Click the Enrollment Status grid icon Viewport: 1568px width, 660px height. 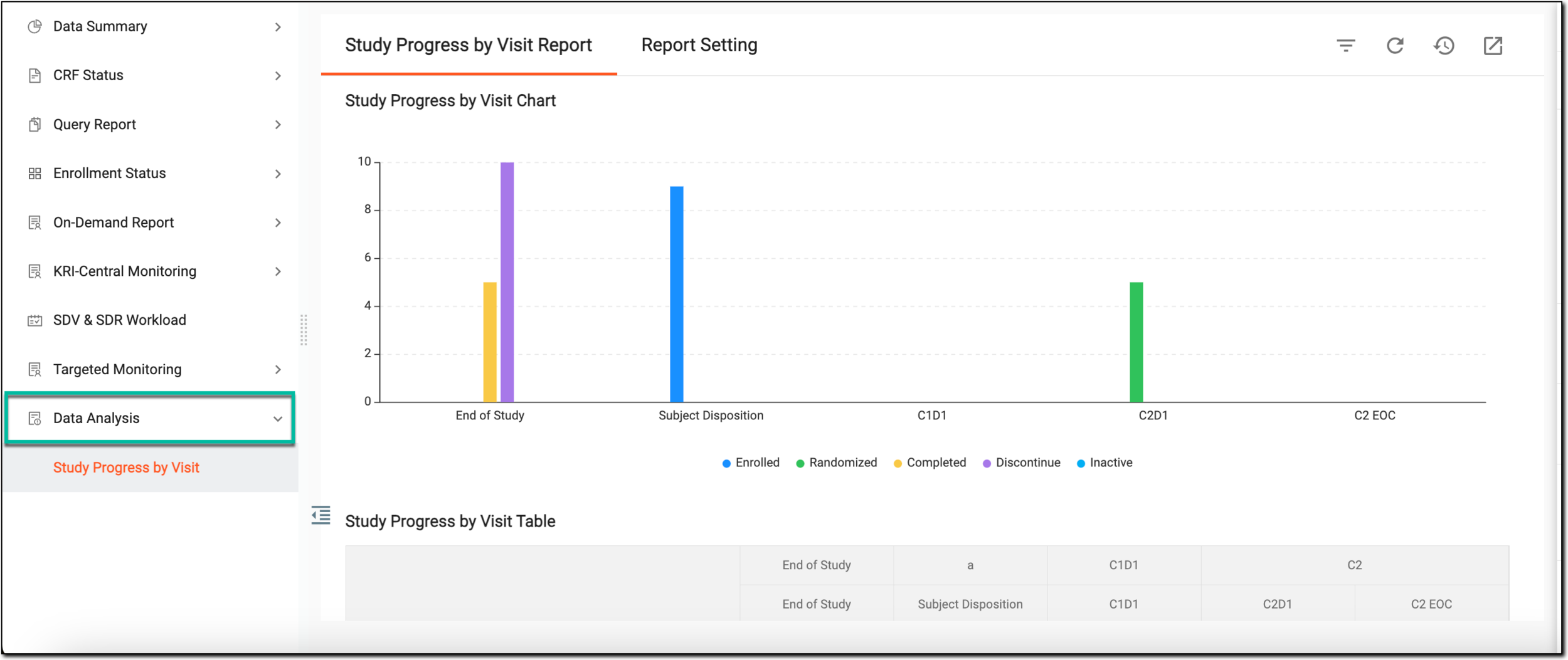tap(35, 174)
